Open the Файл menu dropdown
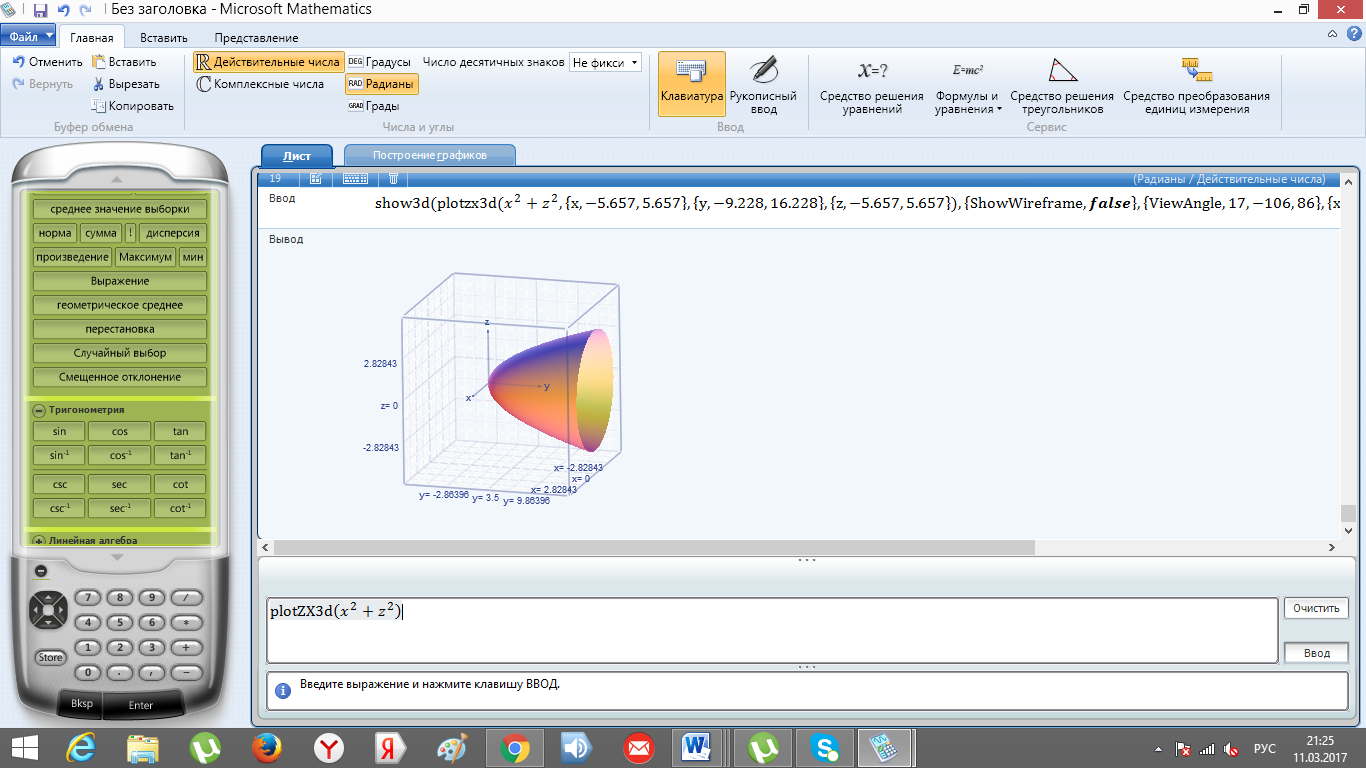The width and height of the screenshot is (1366, 768). coord(30,37)
